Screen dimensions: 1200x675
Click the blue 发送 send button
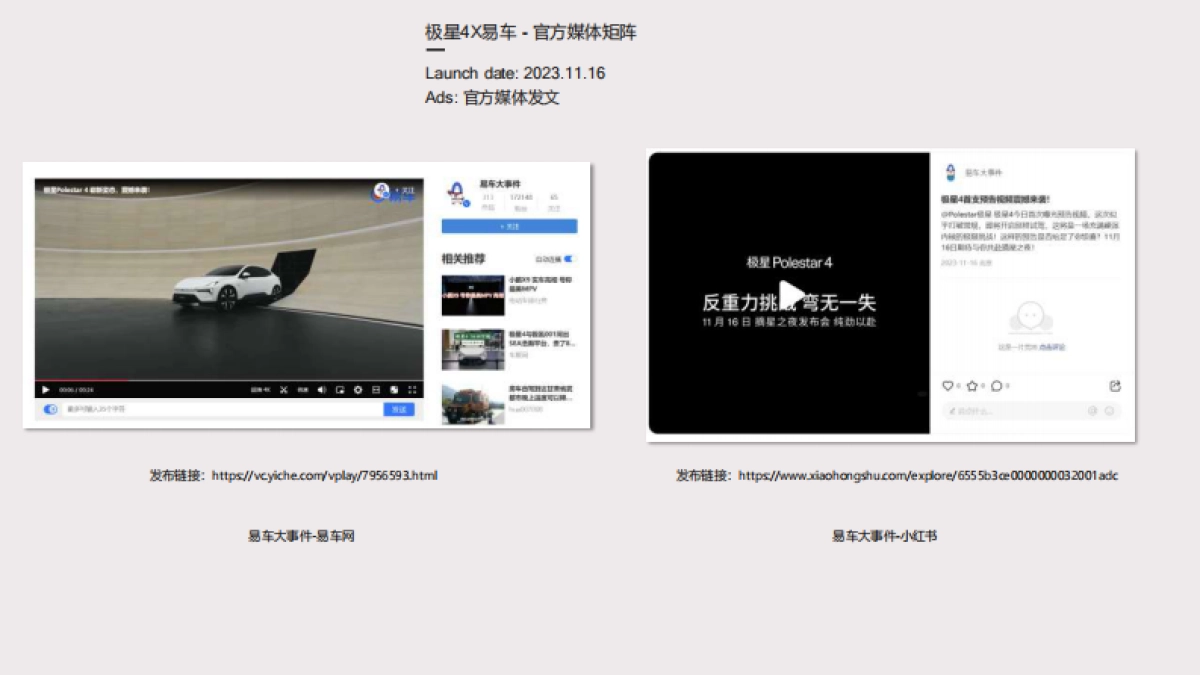coord(400,409)
